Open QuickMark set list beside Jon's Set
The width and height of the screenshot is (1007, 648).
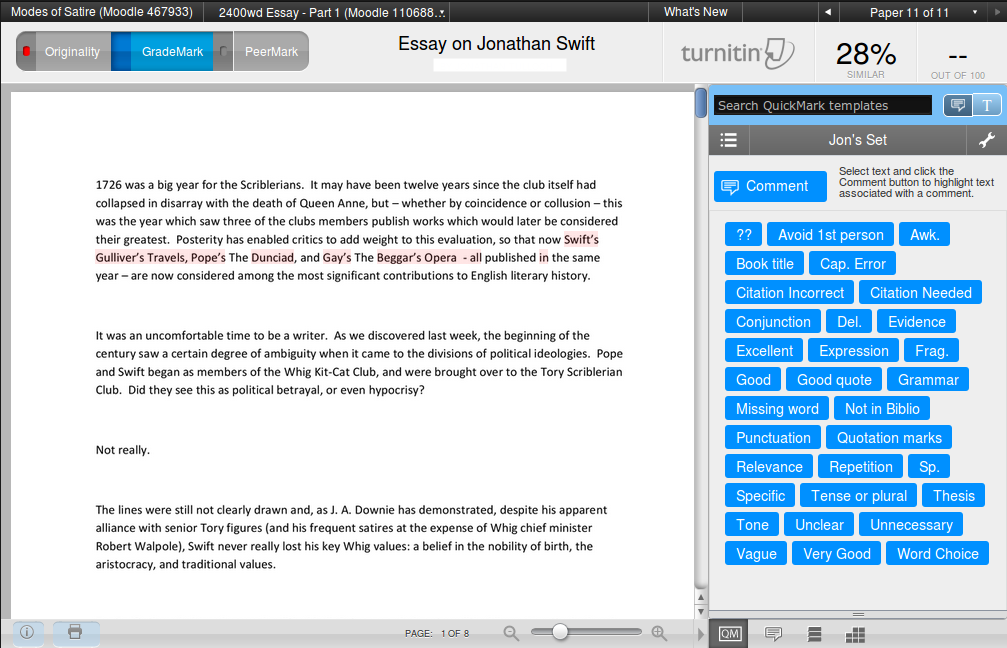pyautogui.click(x=729, y=140)
